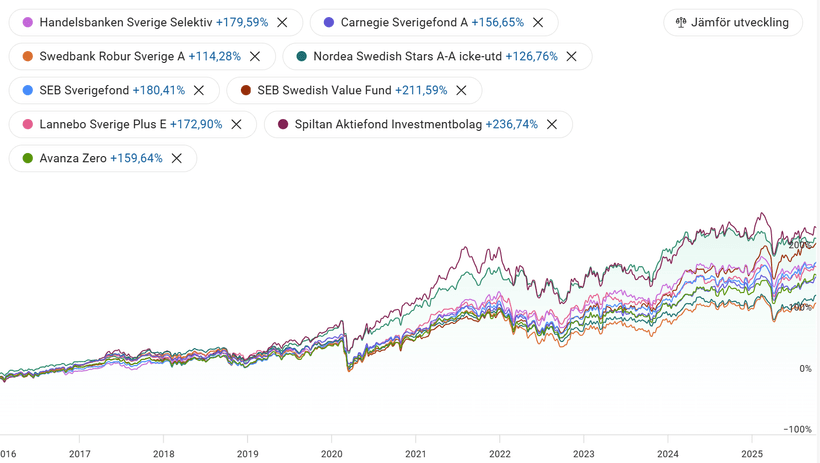Remove Carnegie Sverigefond A from comparison

coord(538,22)
